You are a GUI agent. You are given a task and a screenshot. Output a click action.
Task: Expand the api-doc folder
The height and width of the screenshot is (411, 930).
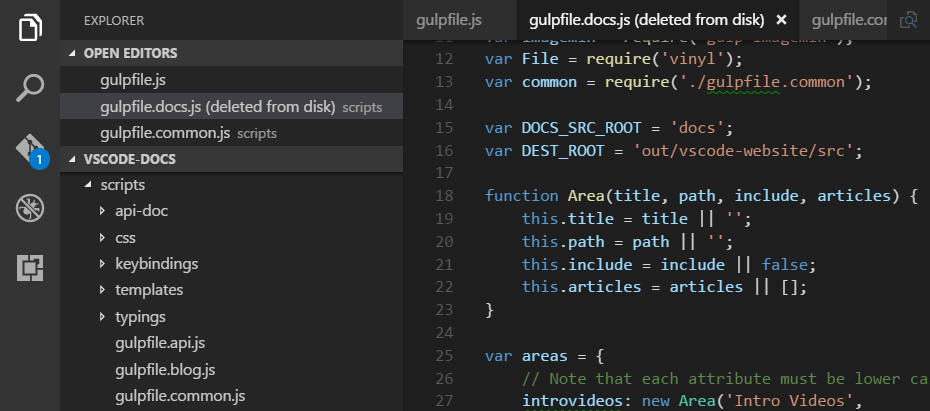click(x=103, y=212)
